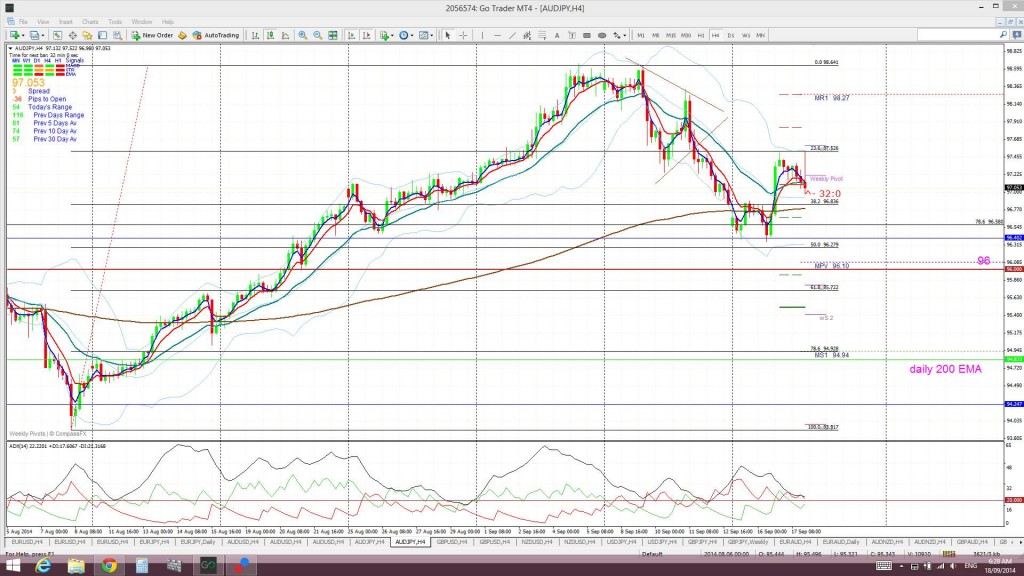Open the Profiles toolbar icon
The height and width of the screenshot is (576, 1024).
point(34,35)
